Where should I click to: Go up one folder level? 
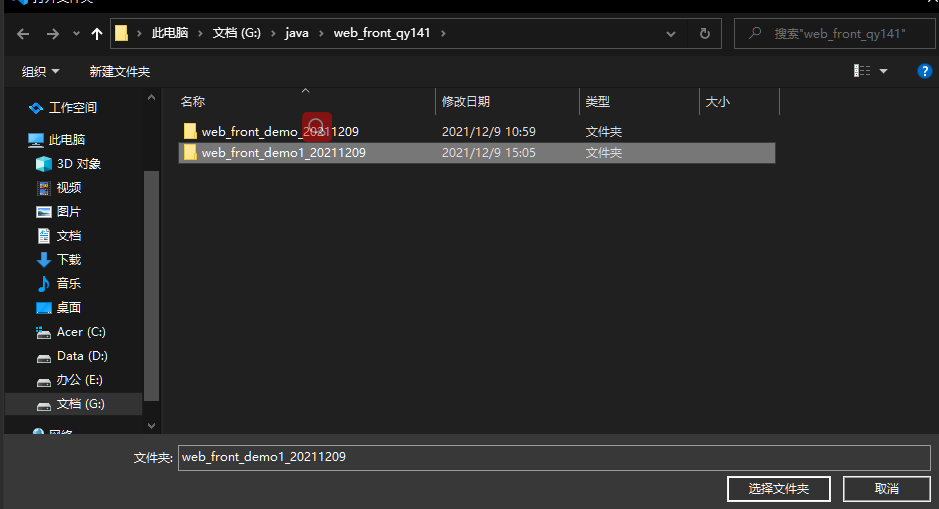pyautogui.click(x=96, y=34)
